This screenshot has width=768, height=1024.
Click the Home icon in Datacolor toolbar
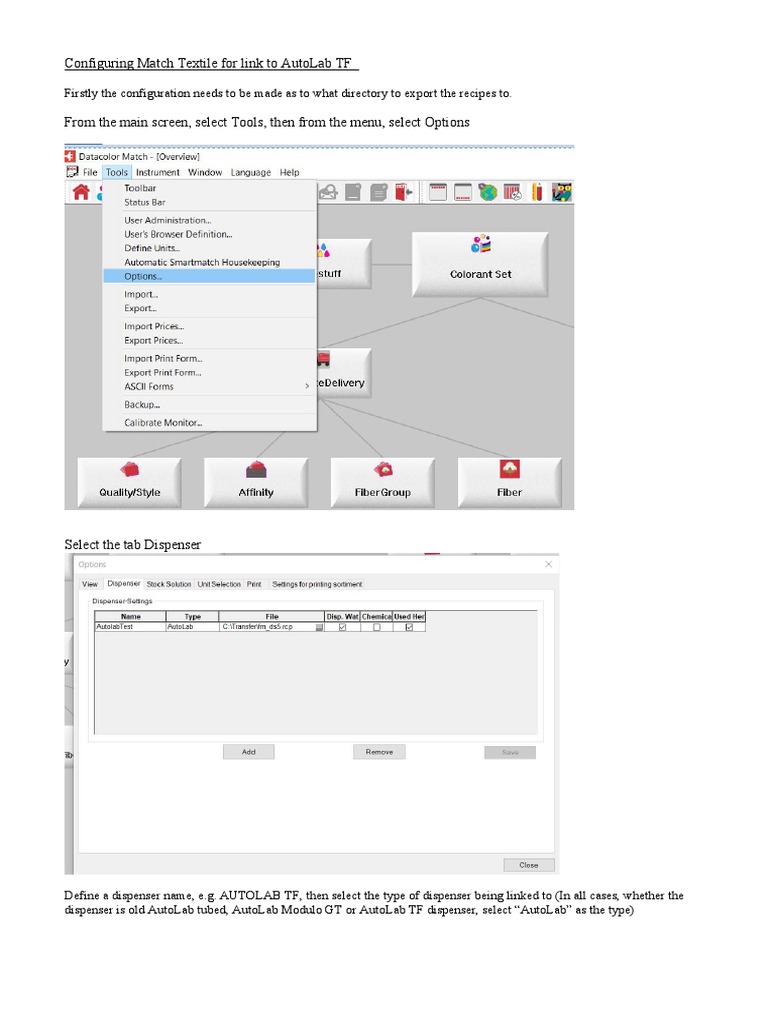click(81, 192)
